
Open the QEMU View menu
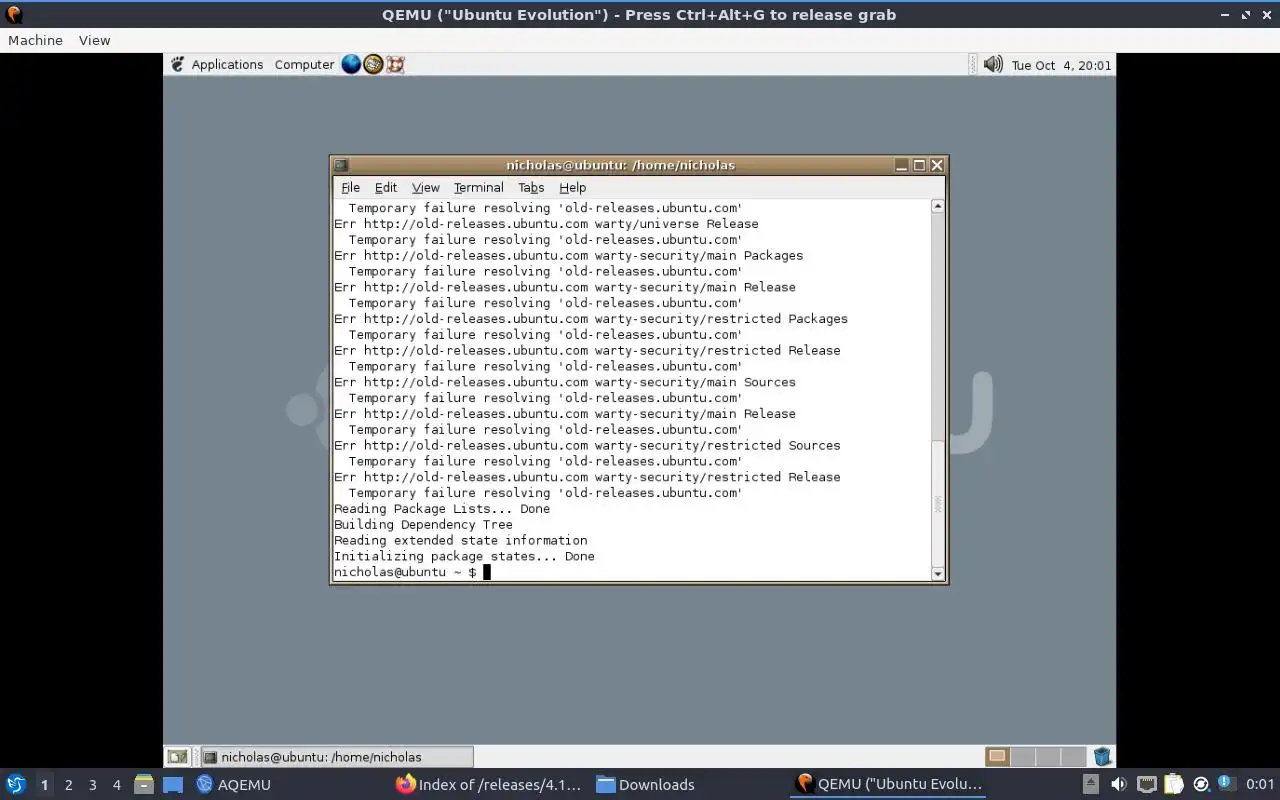point(94,40)
